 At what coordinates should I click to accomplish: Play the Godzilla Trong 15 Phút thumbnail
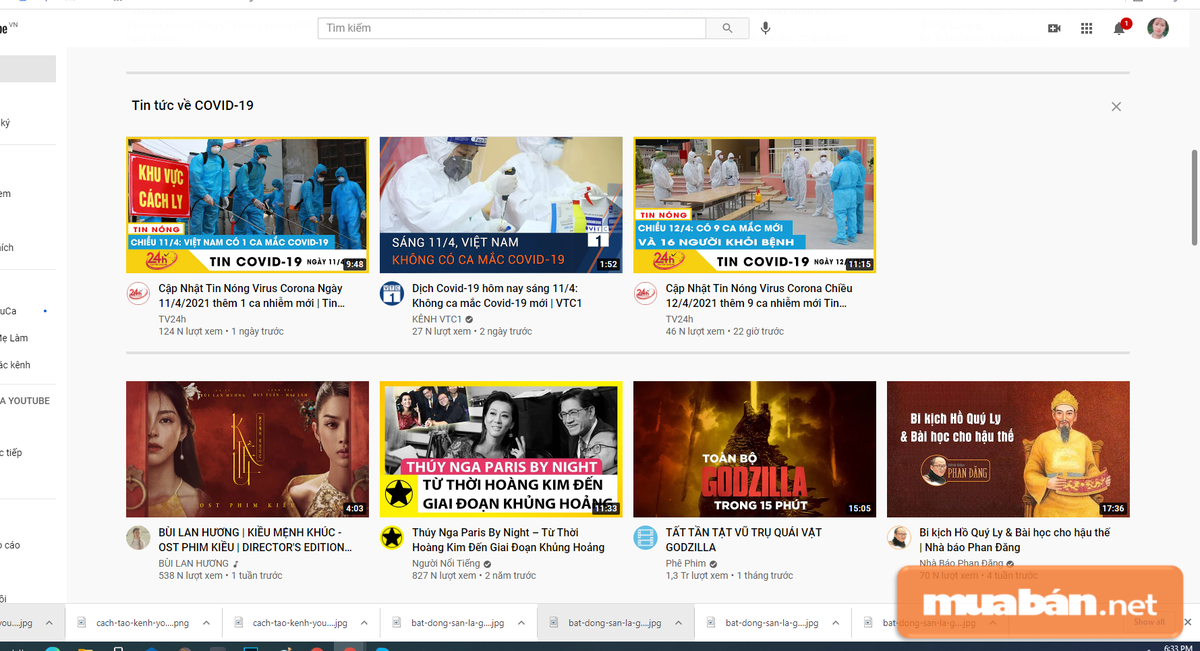(x=755, y=449)
